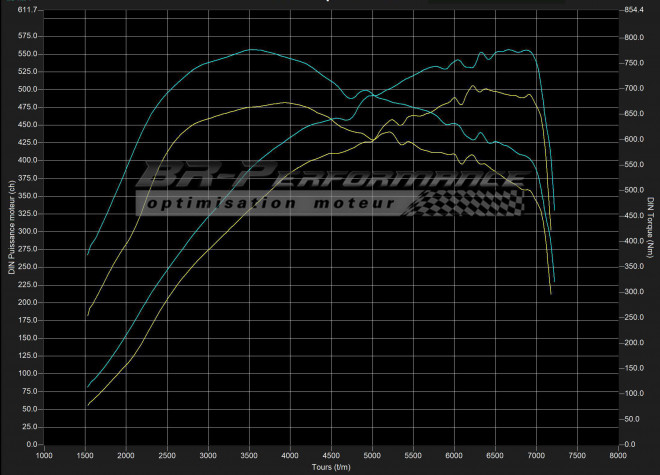Click the 300.0 tick on the left axis
Image resolution: width=660 pixels, height=475 pixels.
coord(27,231)
